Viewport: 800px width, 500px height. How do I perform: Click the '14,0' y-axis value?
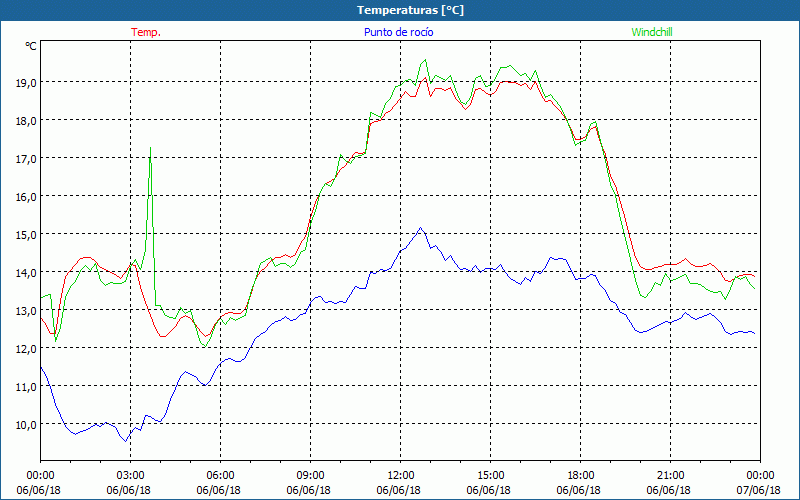point(27,272)
